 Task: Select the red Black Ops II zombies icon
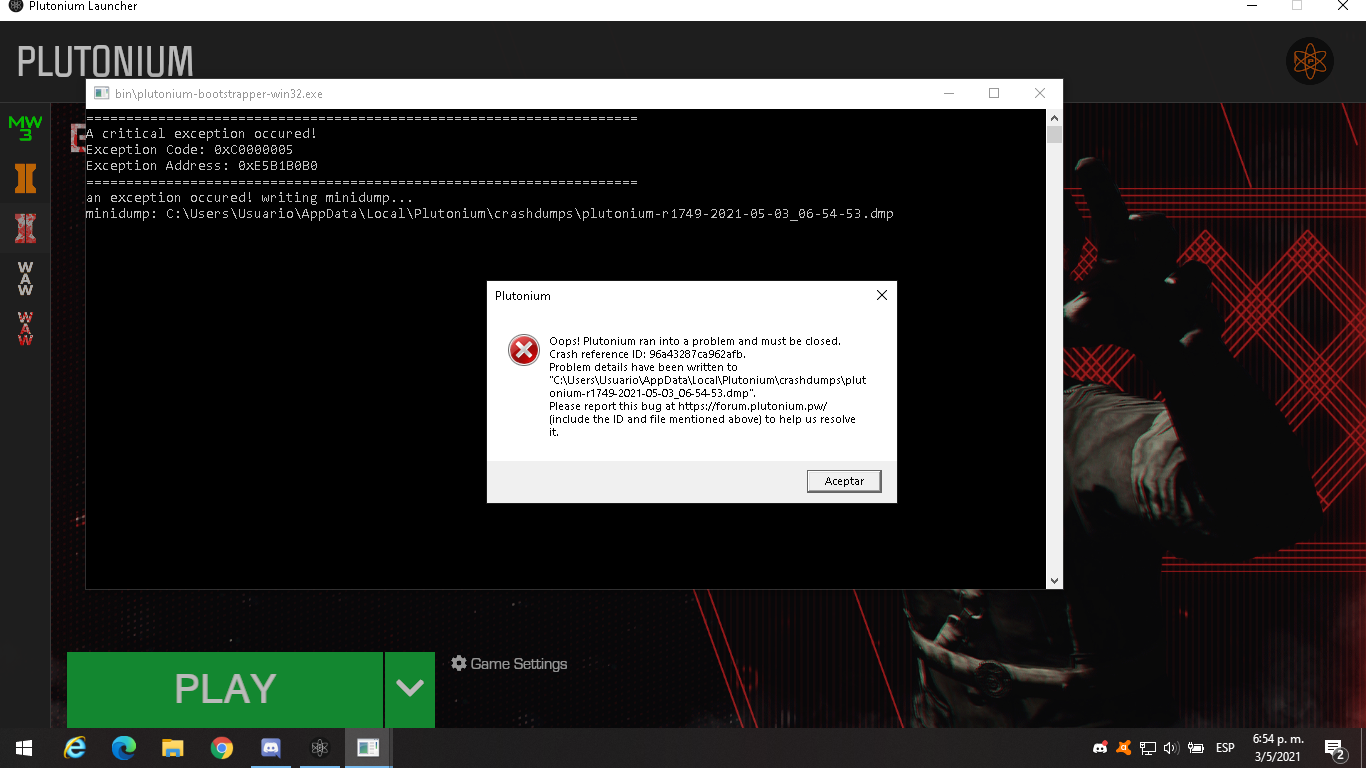point(25,228)
